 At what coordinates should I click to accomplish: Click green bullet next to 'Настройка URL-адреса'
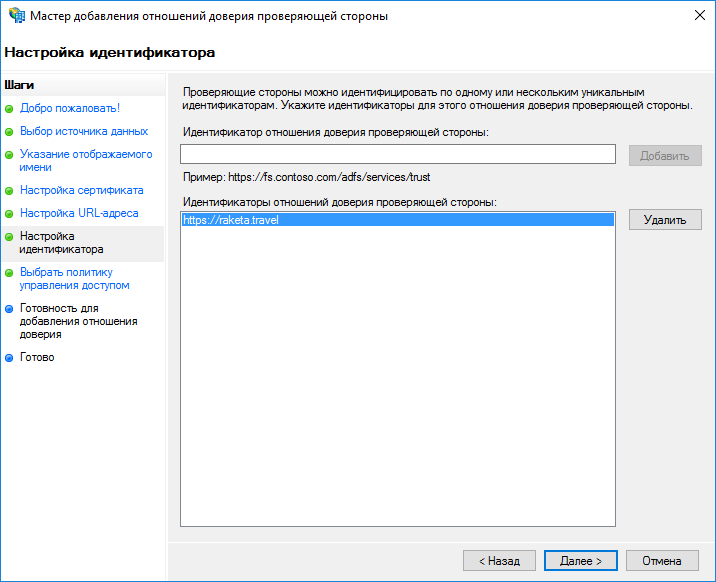point(10,214)
